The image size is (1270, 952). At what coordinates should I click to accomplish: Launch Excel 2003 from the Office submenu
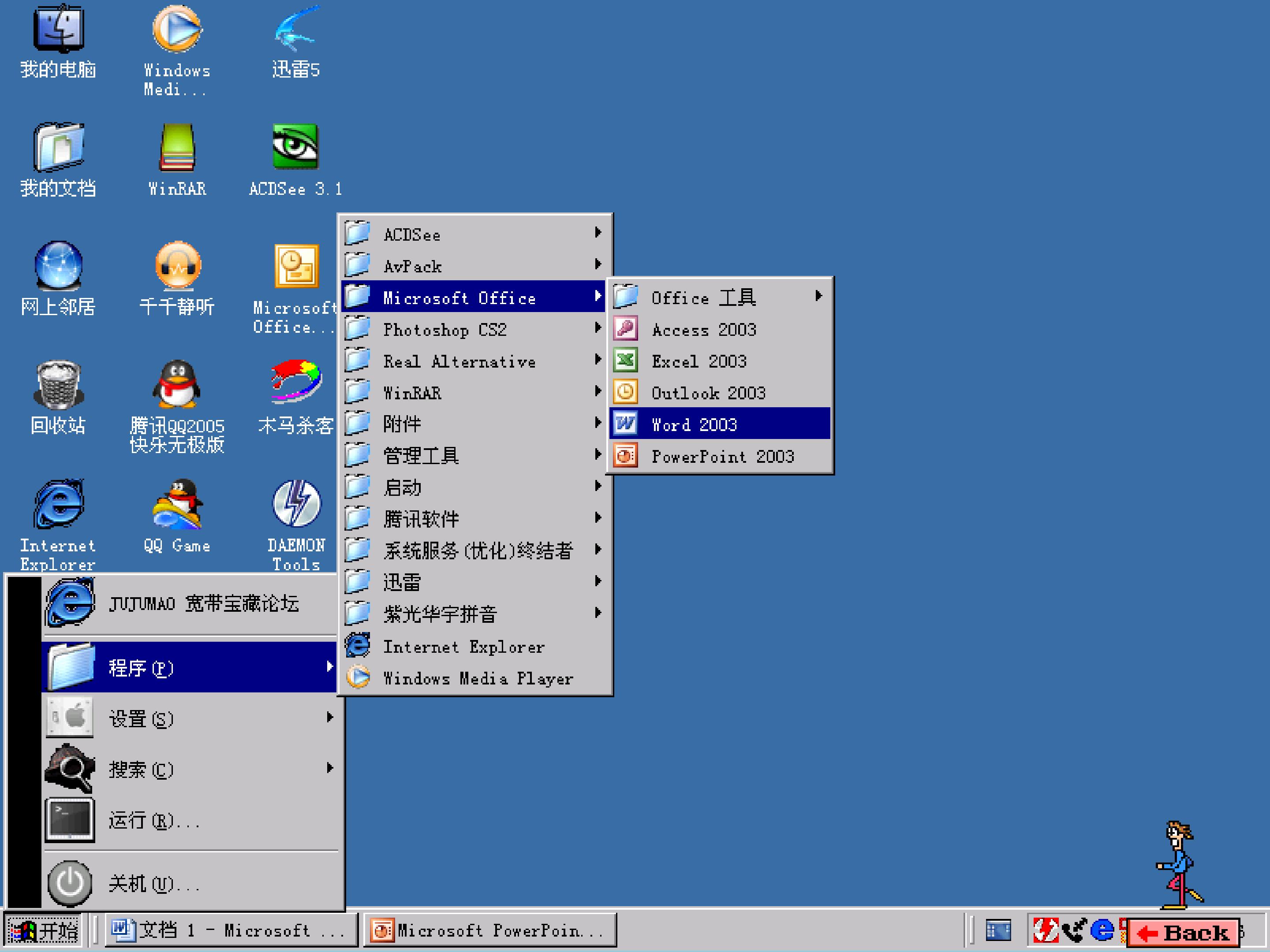719,361
